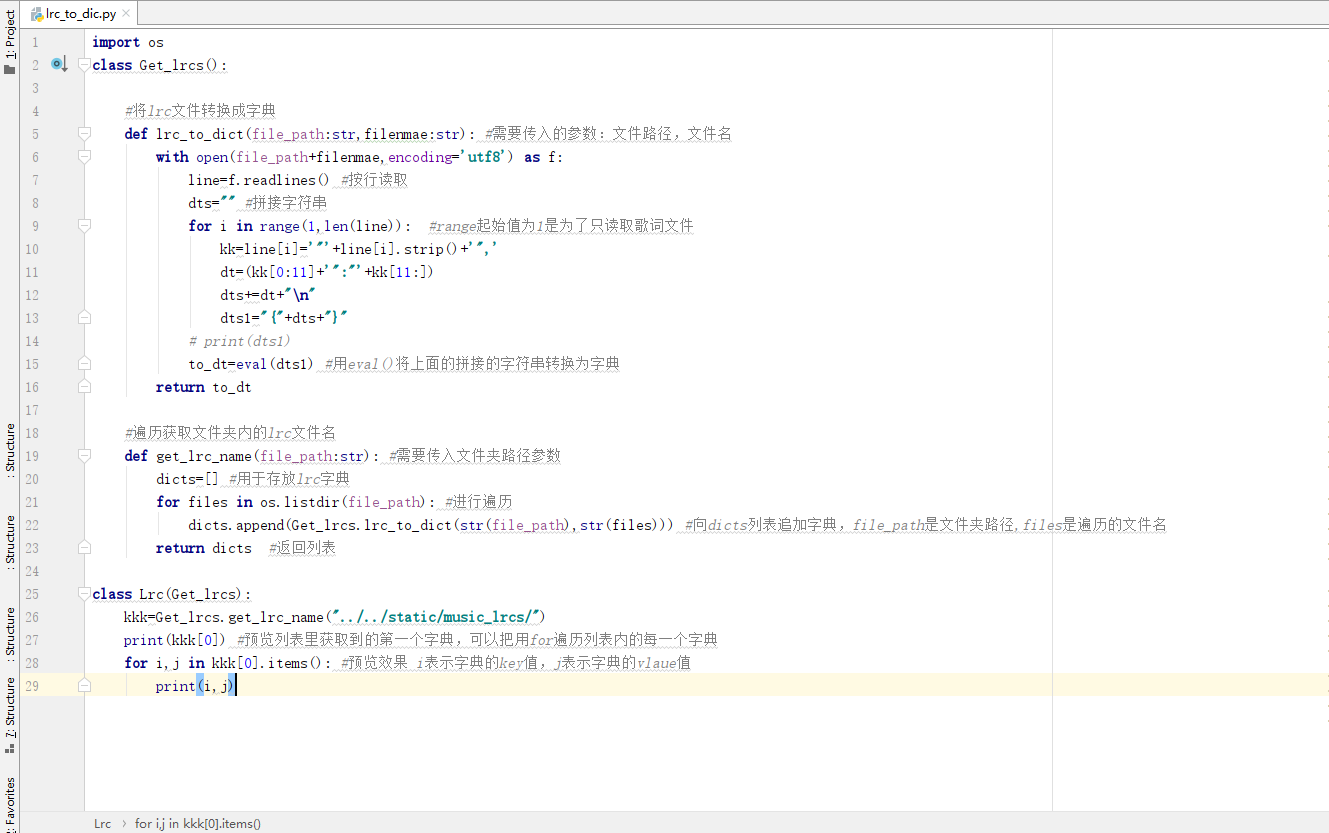Place cursor inside print(i,j) statement
The height and width of the screenshot is (833, 1329).
tap(195, 685)
